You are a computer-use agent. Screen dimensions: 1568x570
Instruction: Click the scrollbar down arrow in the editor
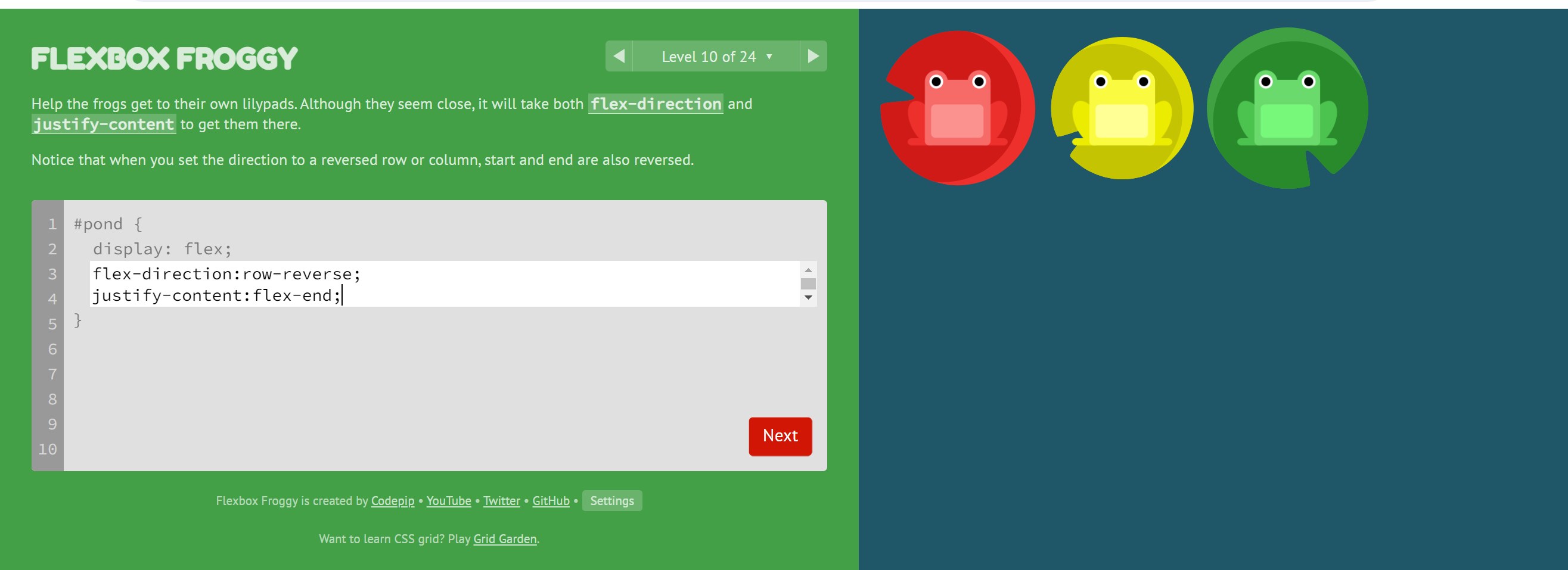pyautogui.click(x=808, y=298)
